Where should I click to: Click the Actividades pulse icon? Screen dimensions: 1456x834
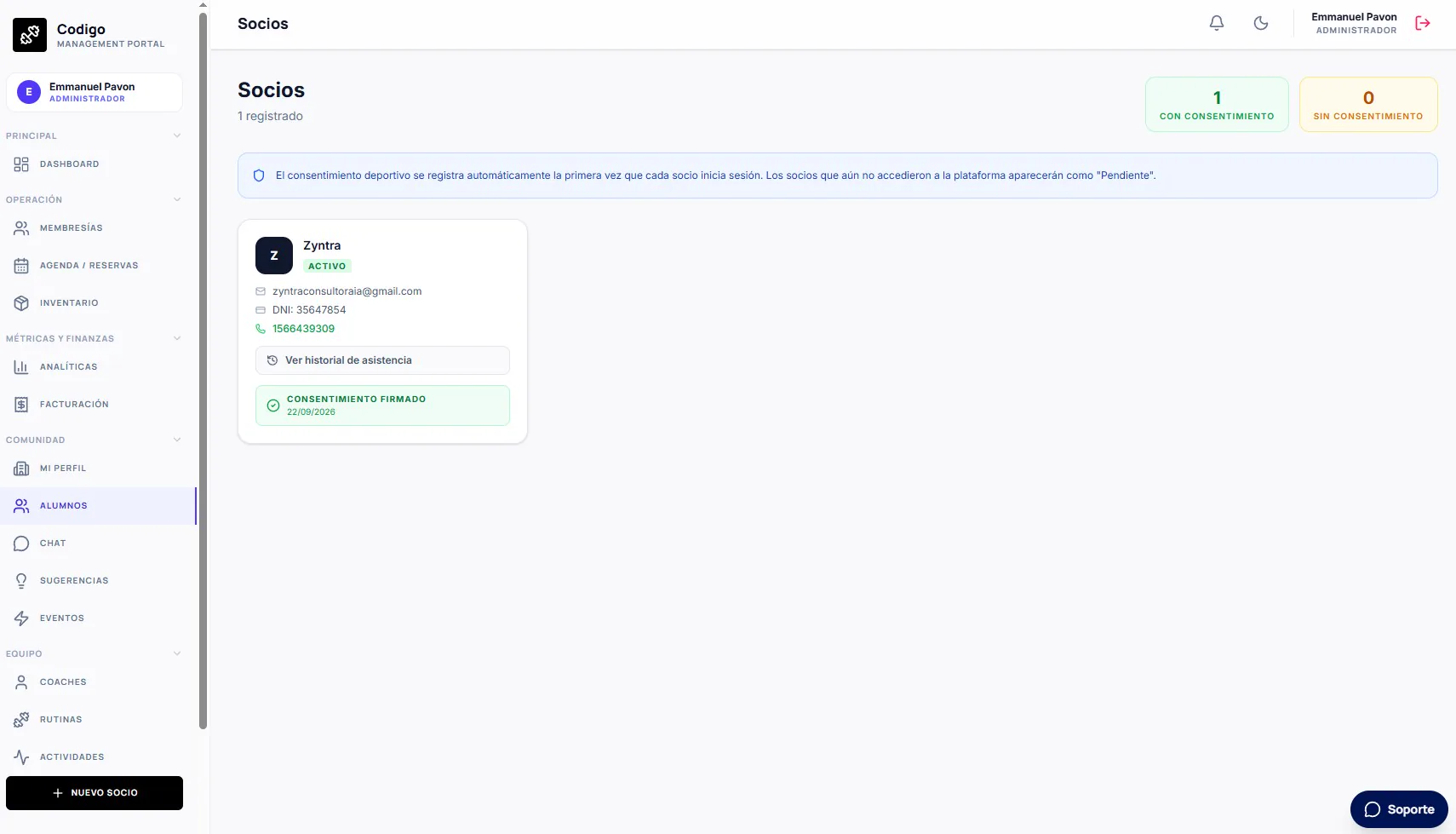[x=21, y=757]
